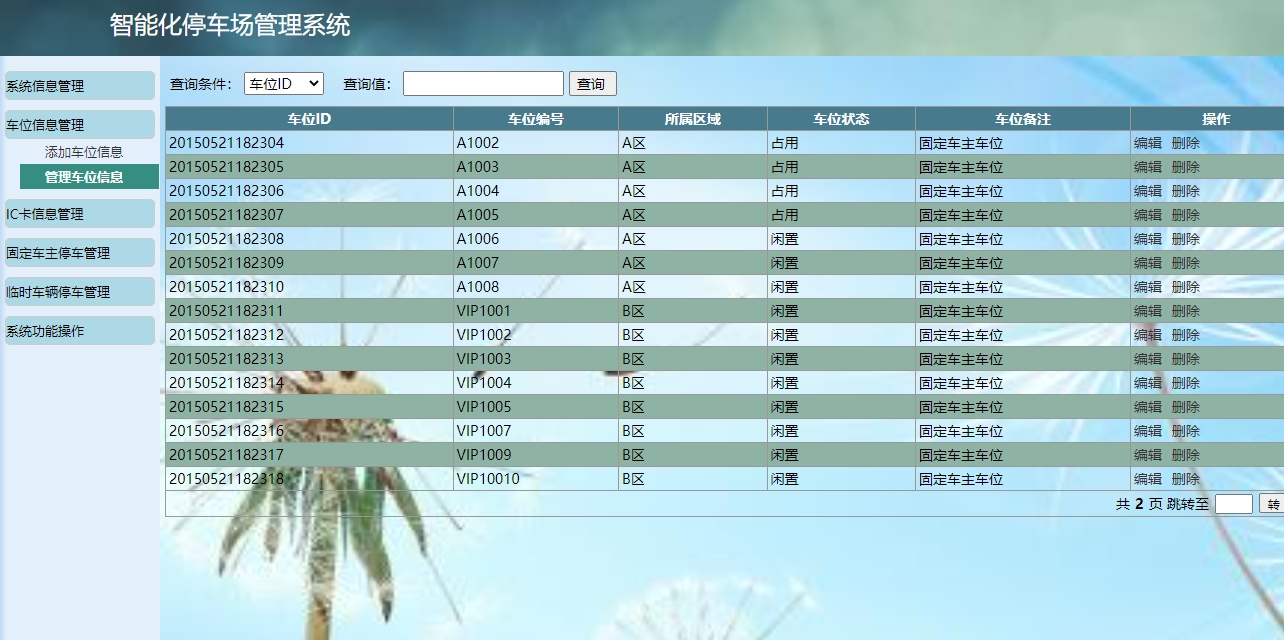Edit the row for spot A1006

(1147, 239)
